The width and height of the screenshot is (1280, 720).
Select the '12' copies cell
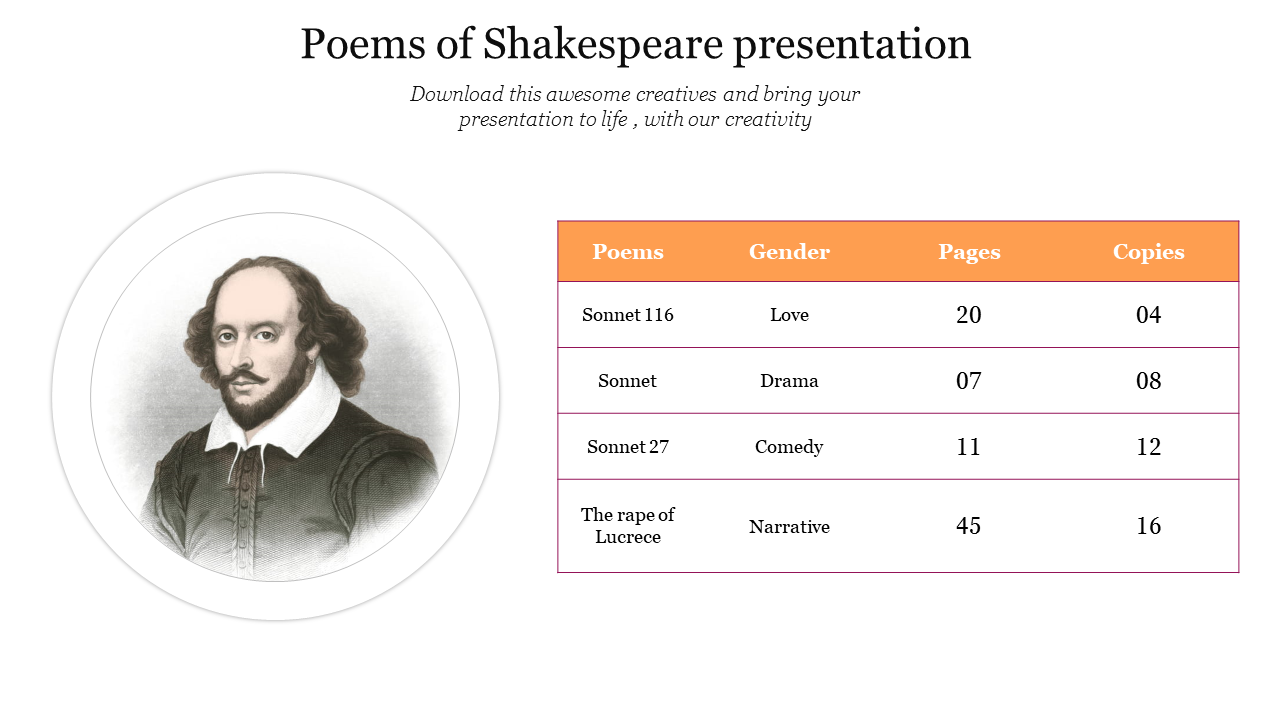pyautogui.click(x=1148, y=447)
